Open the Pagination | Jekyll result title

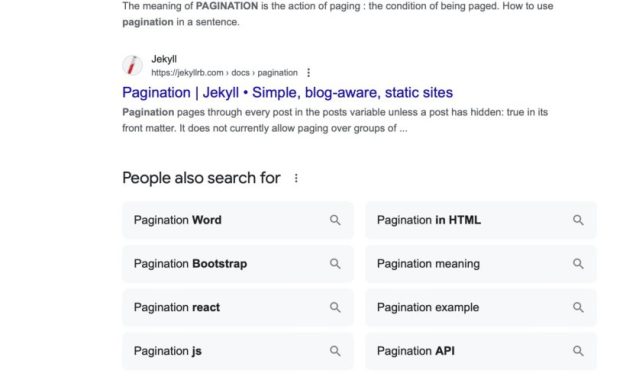pyautogui.click(x=287, y=93)
